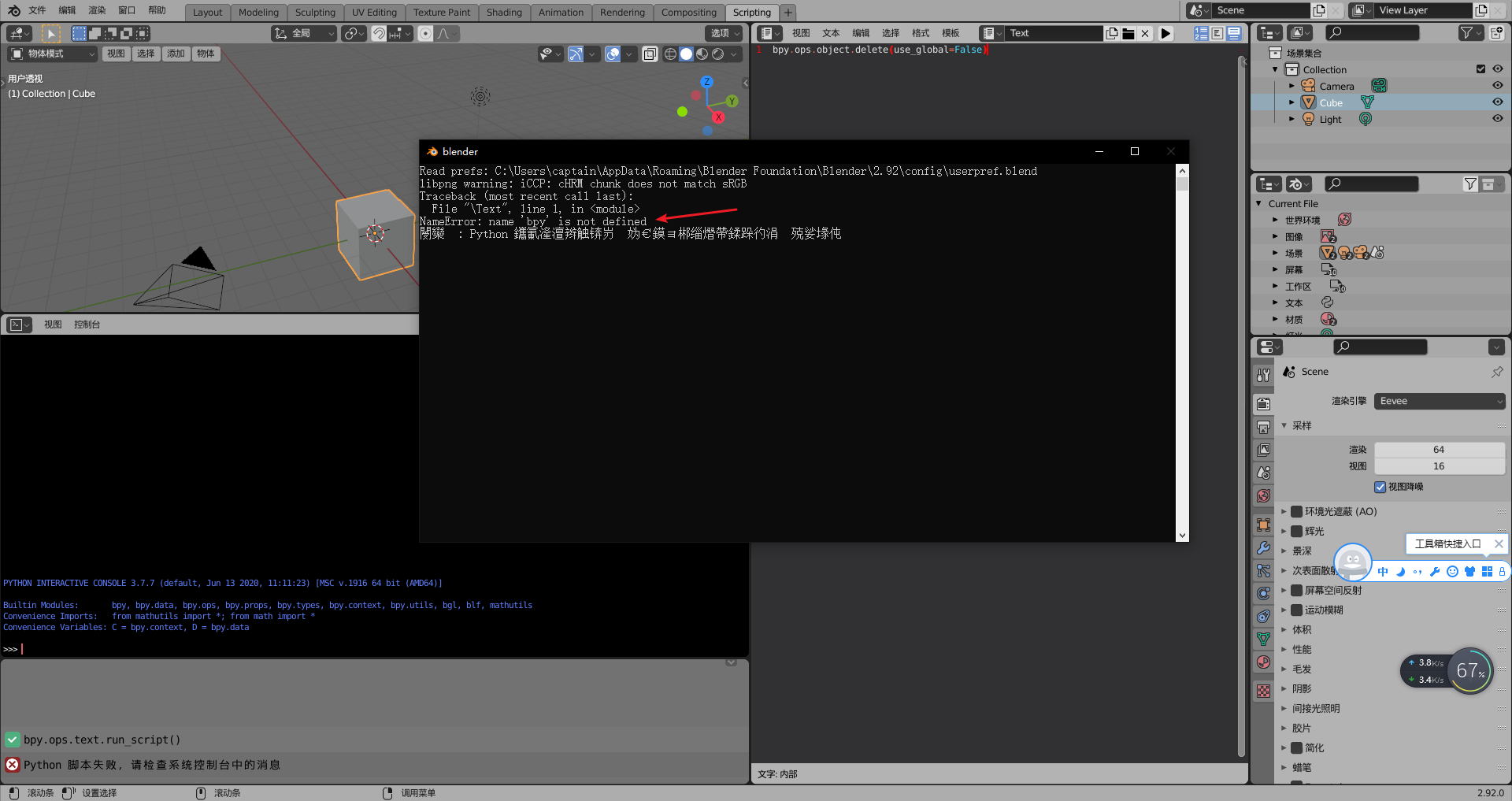Open the 模板 templates menu in text editor

coord(951,33)
